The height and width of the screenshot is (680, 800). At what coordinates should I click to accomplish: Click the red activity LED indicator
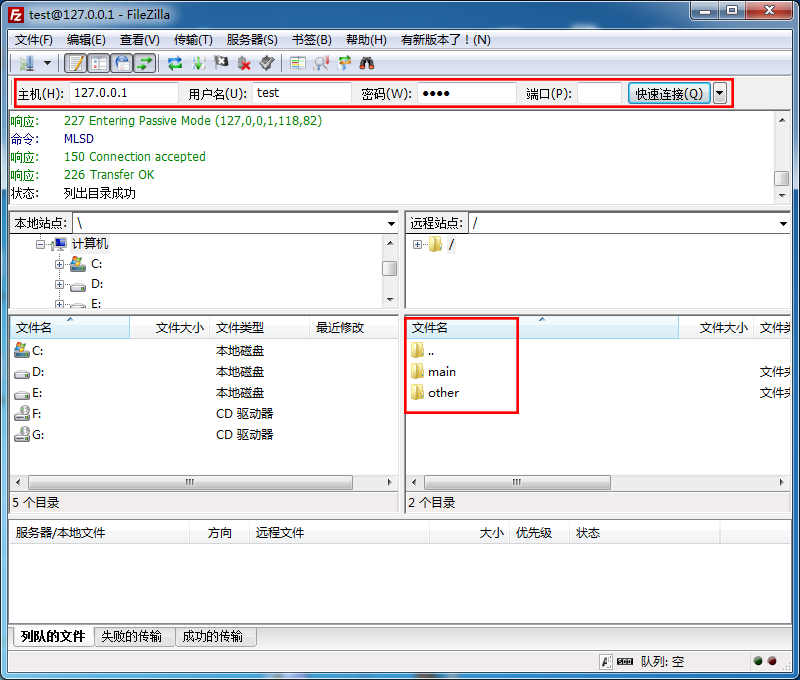(772, 661)
